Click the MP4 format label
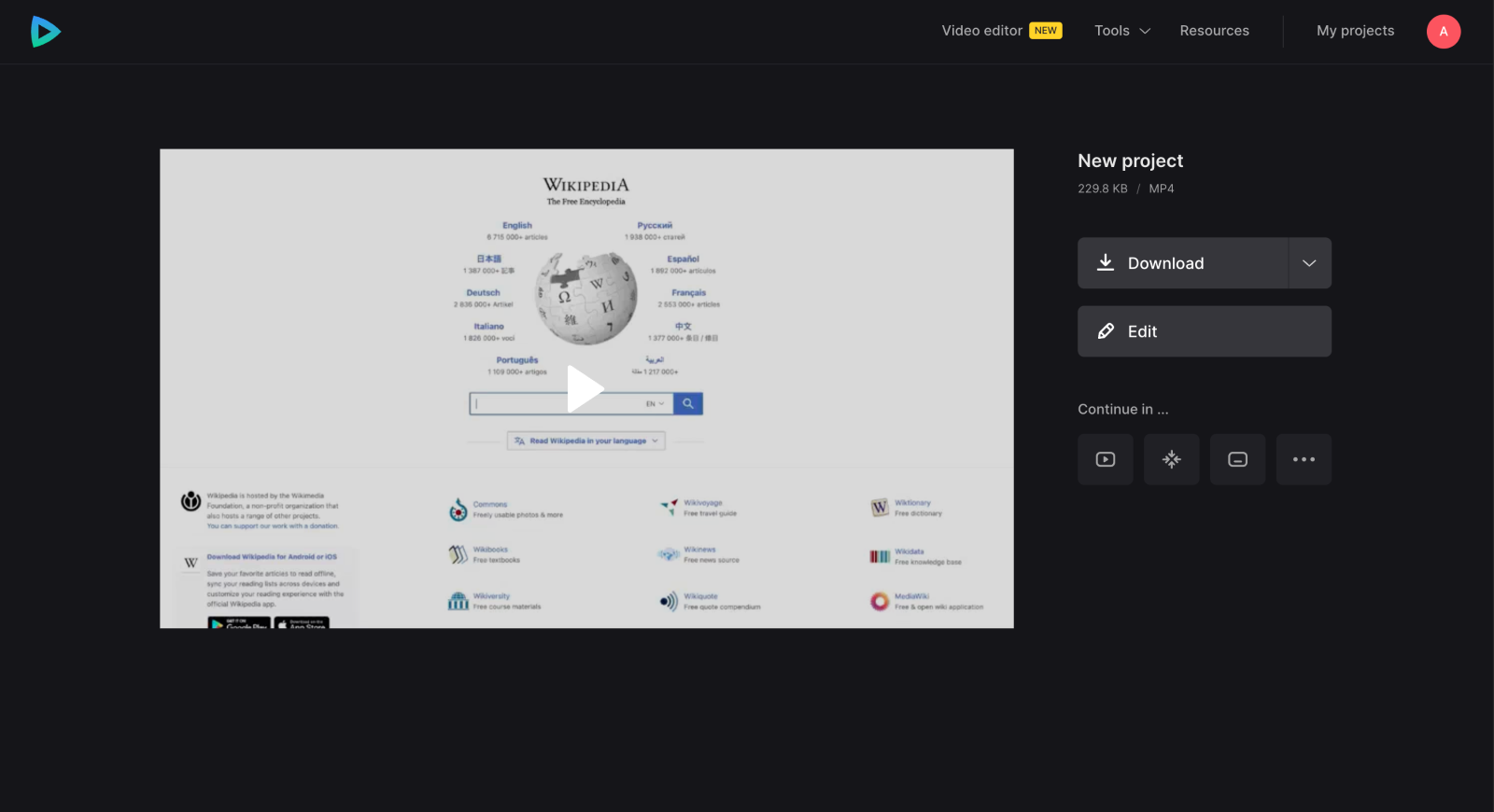The image size is (1494, 812). click(1162, 189)
